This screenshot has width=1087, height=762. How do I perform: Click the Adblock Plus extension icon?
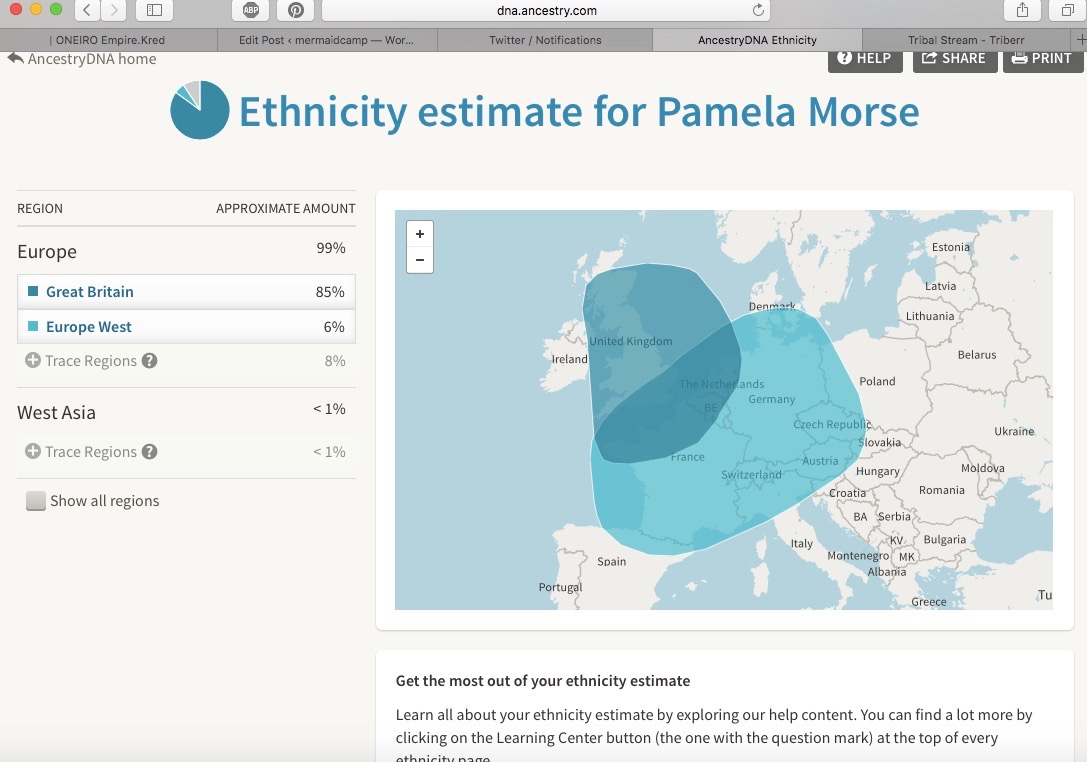pyautogui.click(x=251, y=10)
